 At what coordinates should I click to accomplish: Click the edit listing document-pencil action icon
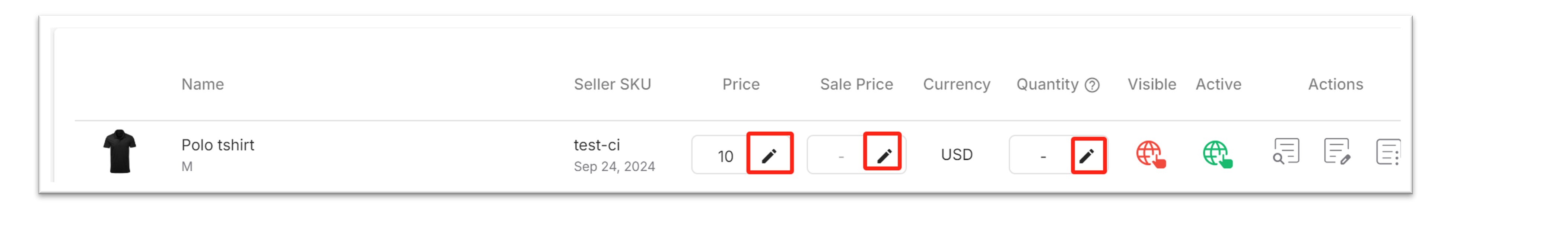[1337, 151]
